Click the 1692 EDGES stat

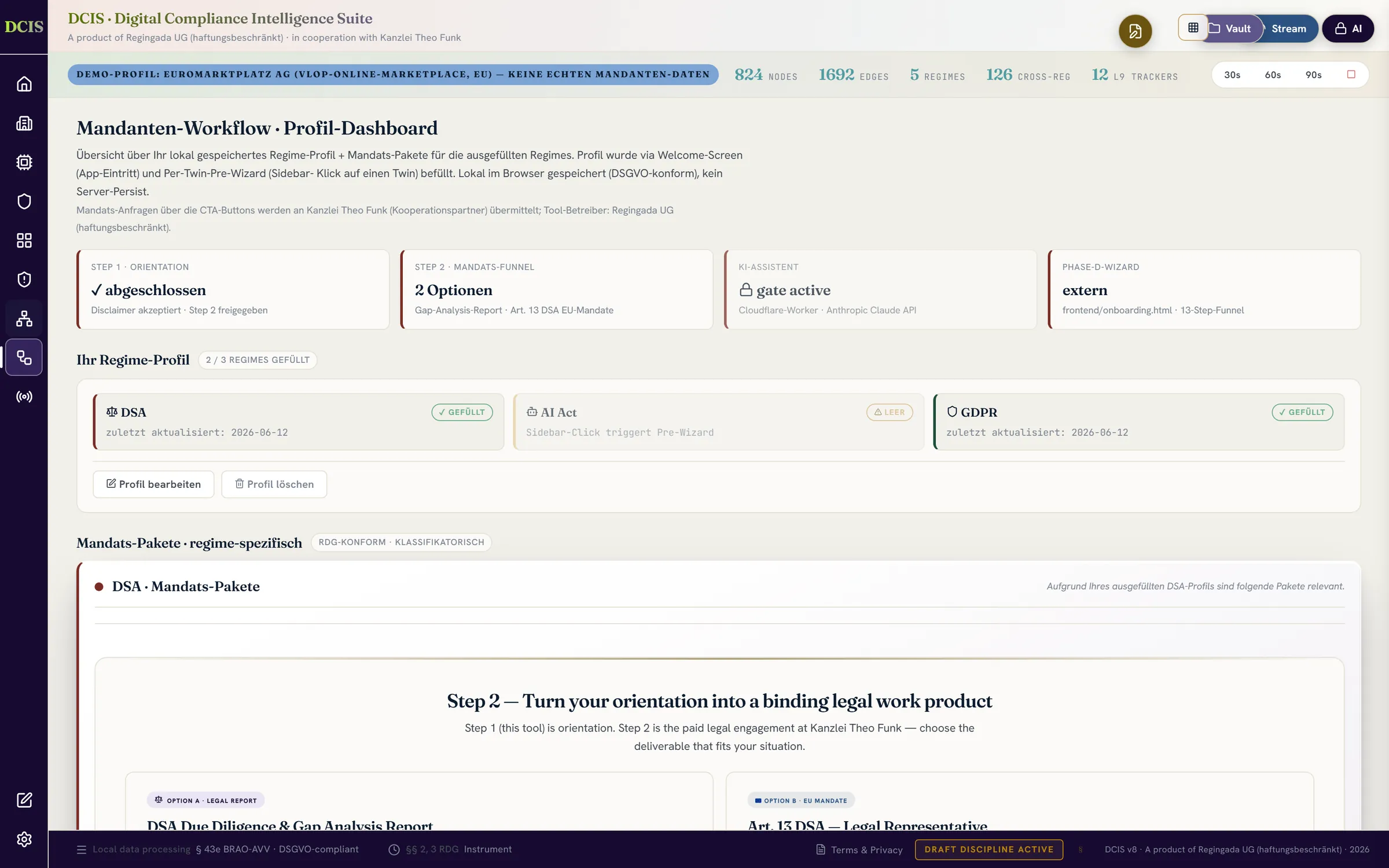(x=853, y=75)
